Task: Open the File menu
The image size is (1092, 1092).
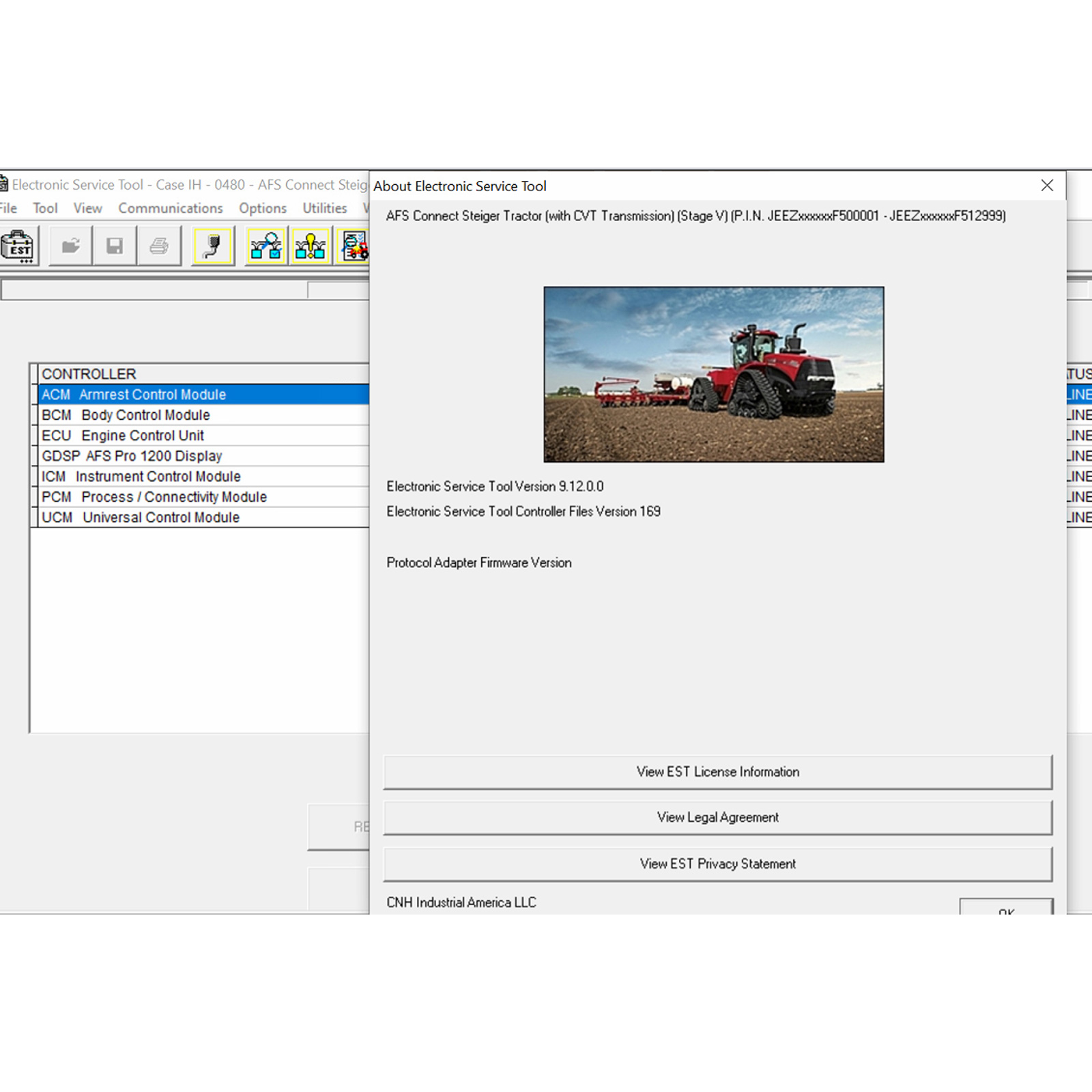Action: click(x=8, y=208)
